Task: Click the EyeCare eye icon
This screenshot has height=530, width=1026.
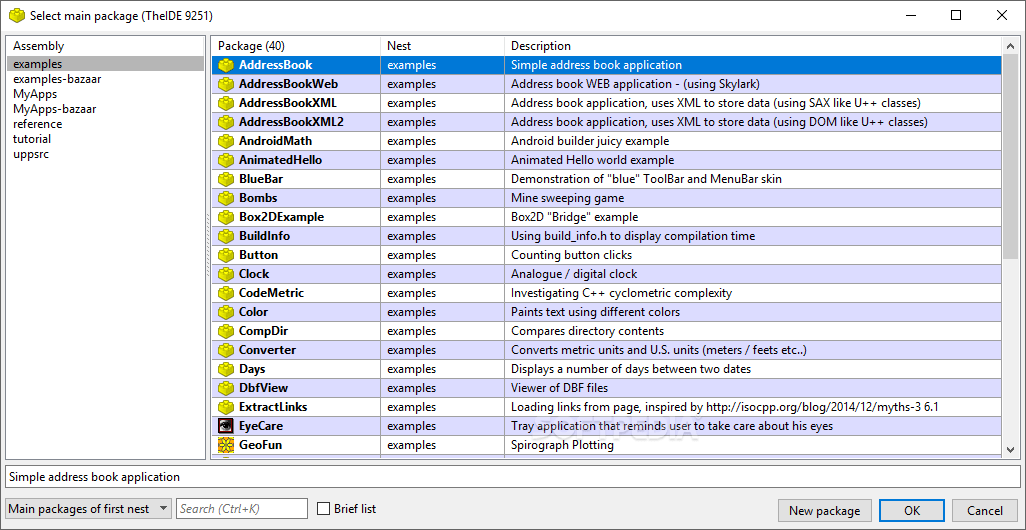Action: [226, 426]
